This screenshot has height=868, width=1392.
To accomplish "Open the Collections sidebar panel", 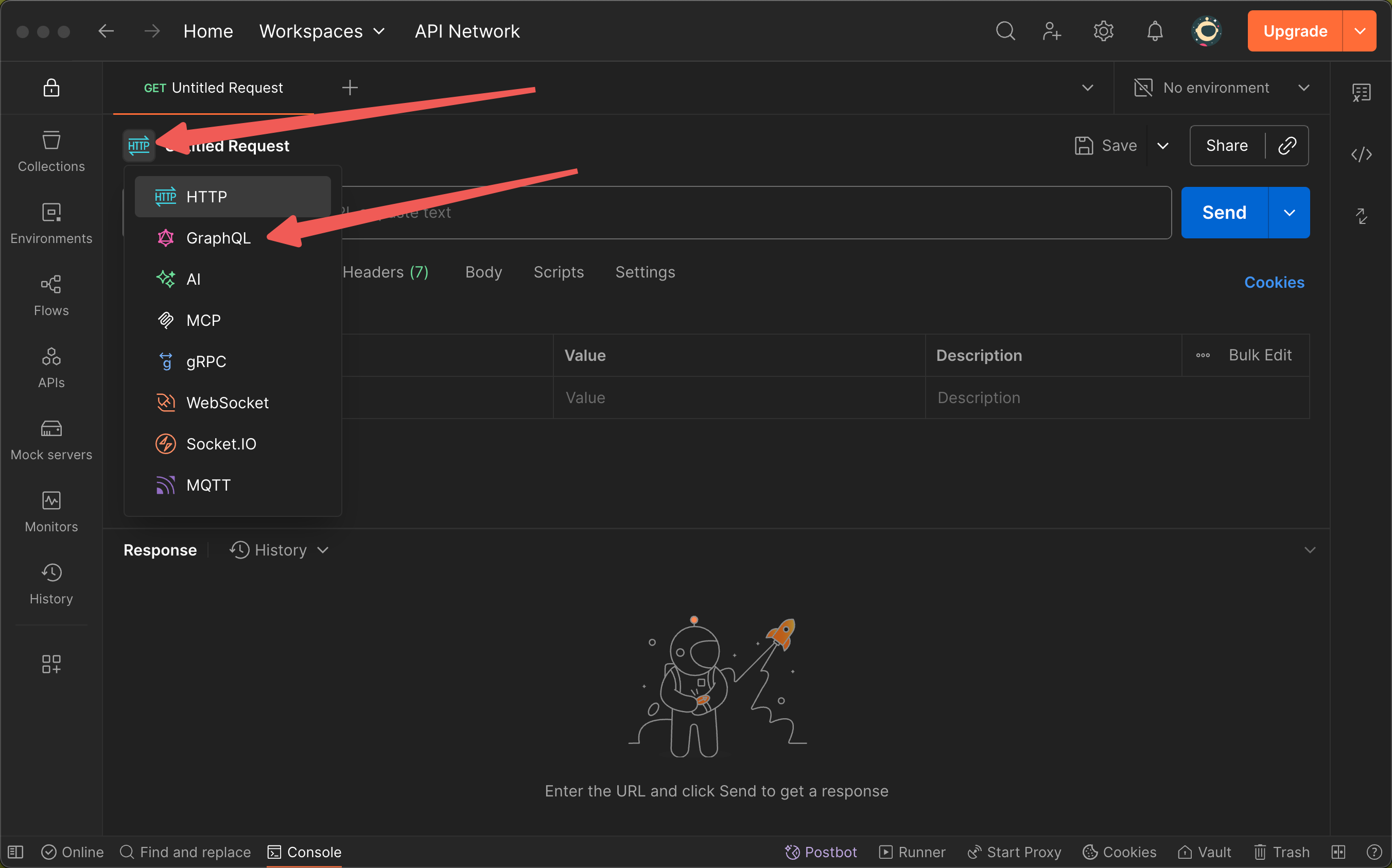I will click(51, 151).
